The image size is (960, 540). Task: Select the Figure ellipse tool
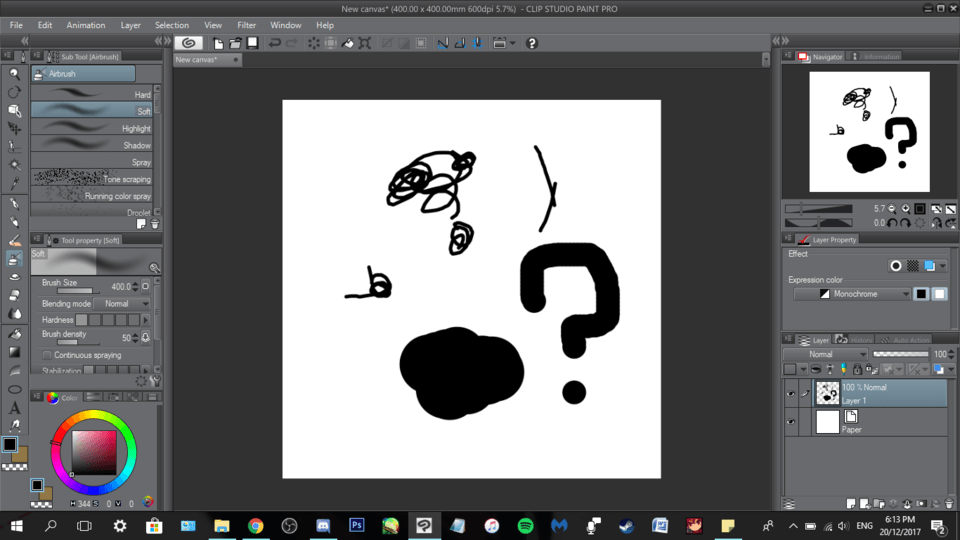[15, 389]
